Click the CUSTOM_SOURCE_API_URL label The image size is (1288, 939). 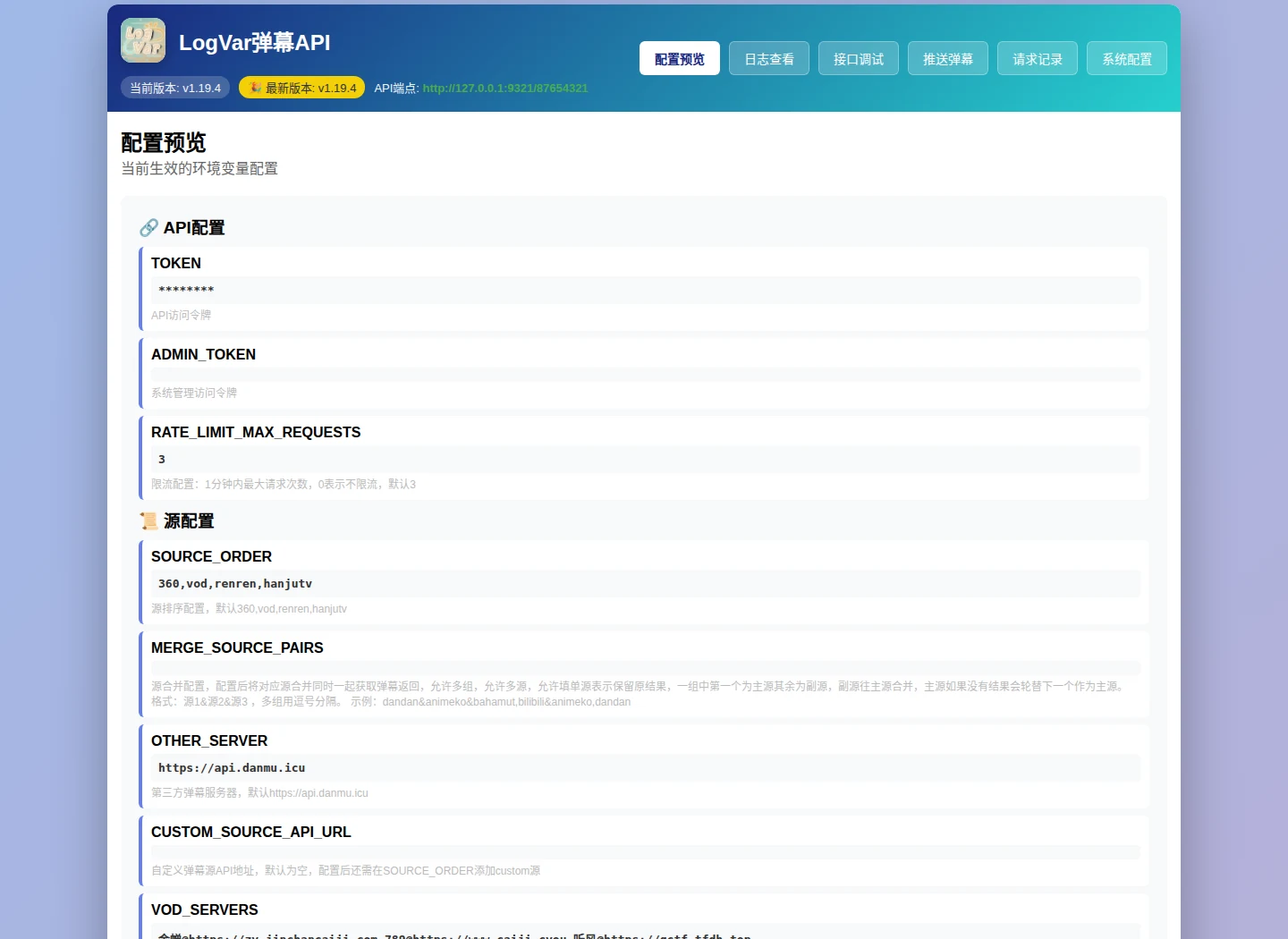[x=251, y=832]
